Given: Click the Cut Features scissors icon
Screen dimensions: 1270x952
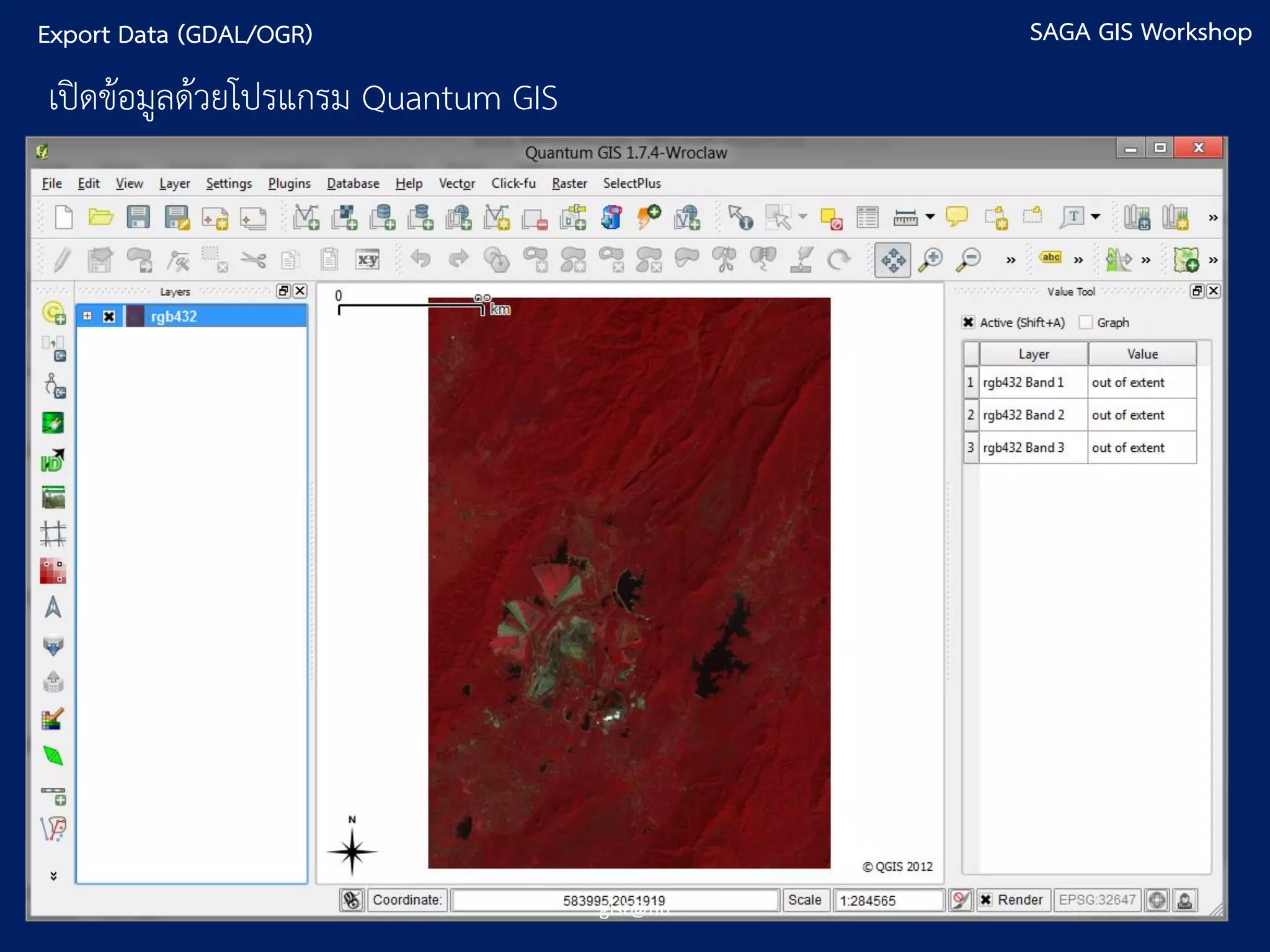Looking at the screenshot, I should (x=254, y=259).
